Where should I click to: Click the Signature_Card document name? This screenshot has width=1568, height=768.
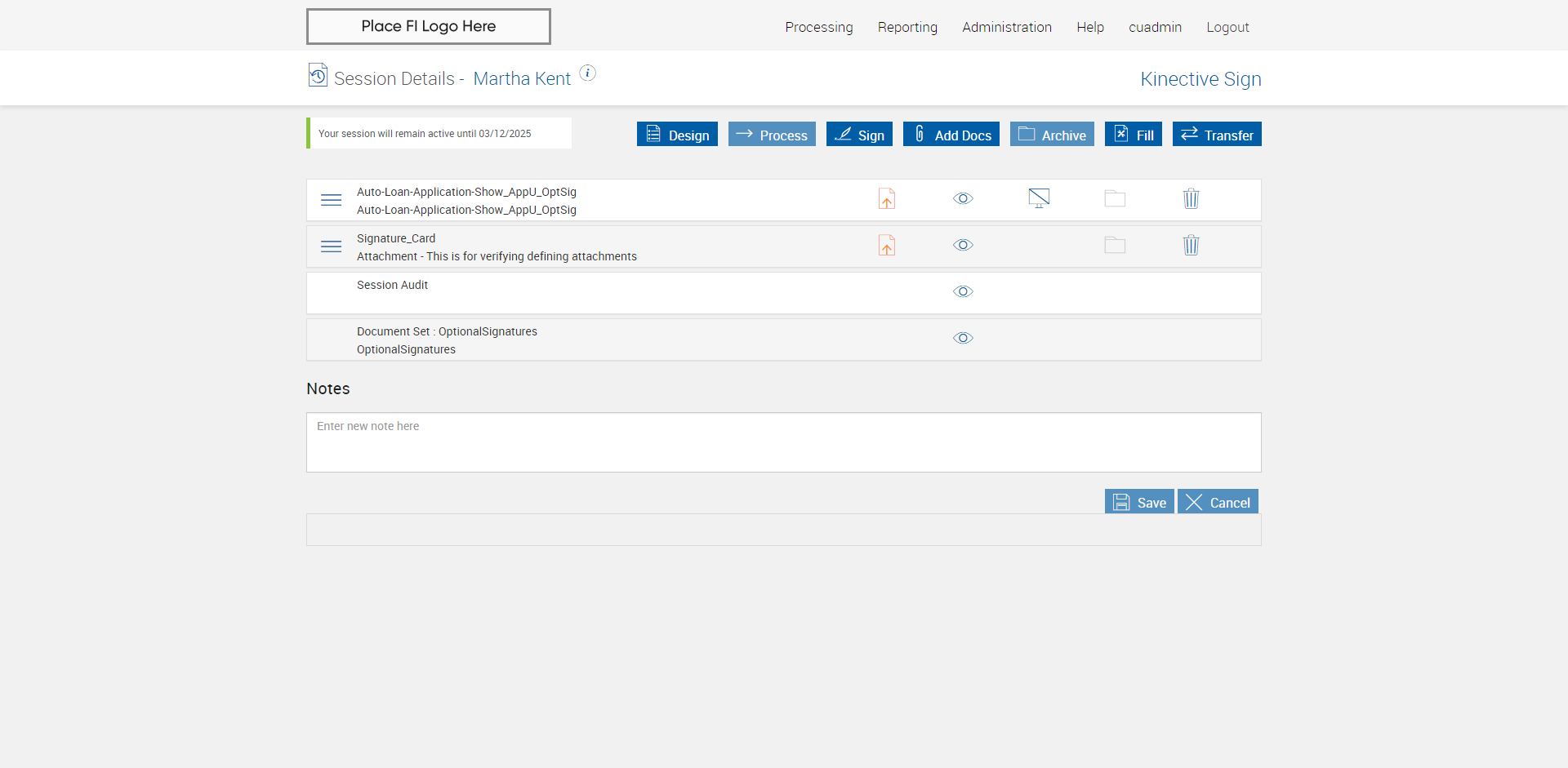click(396, 238)
